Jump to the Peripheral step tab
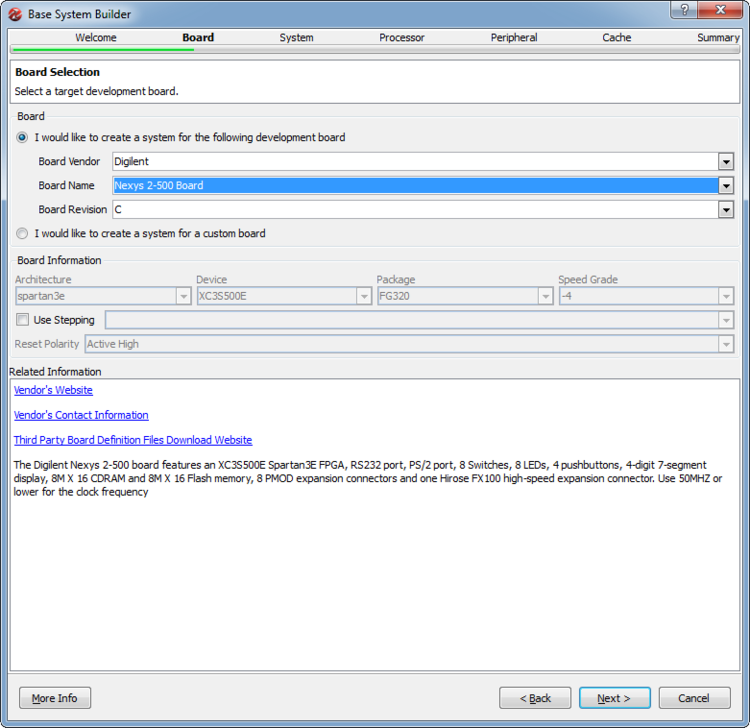Image resolution: width=750 pixels, height=728 pixels. (x=514, y=37)
